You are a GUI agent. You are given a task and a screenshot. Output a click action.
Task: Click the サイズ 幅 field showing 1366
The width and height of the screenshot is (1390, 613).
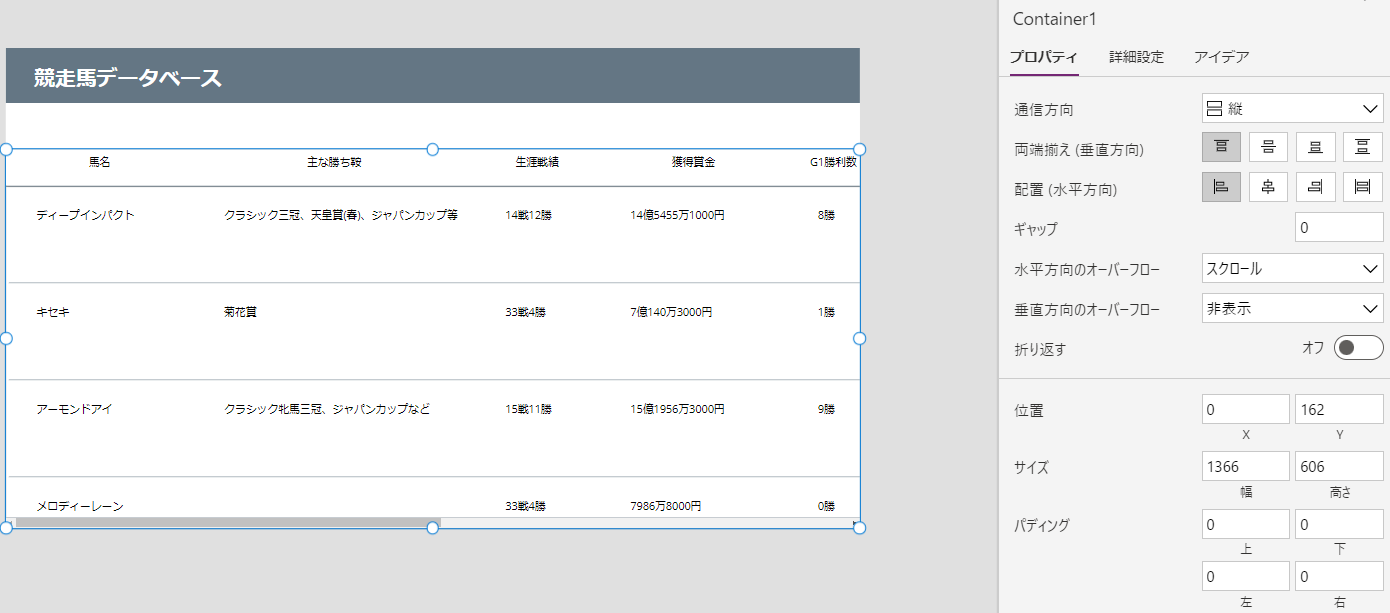click(1246, 466)
